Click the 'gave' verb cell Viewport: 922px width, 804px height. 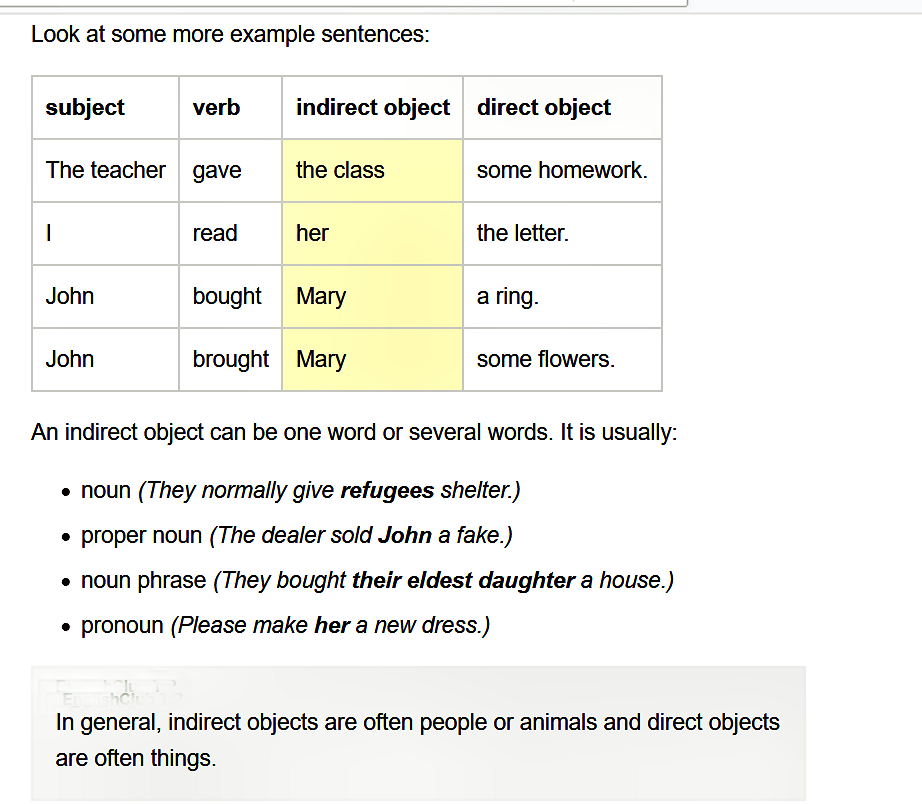click(x=230, y=171)
